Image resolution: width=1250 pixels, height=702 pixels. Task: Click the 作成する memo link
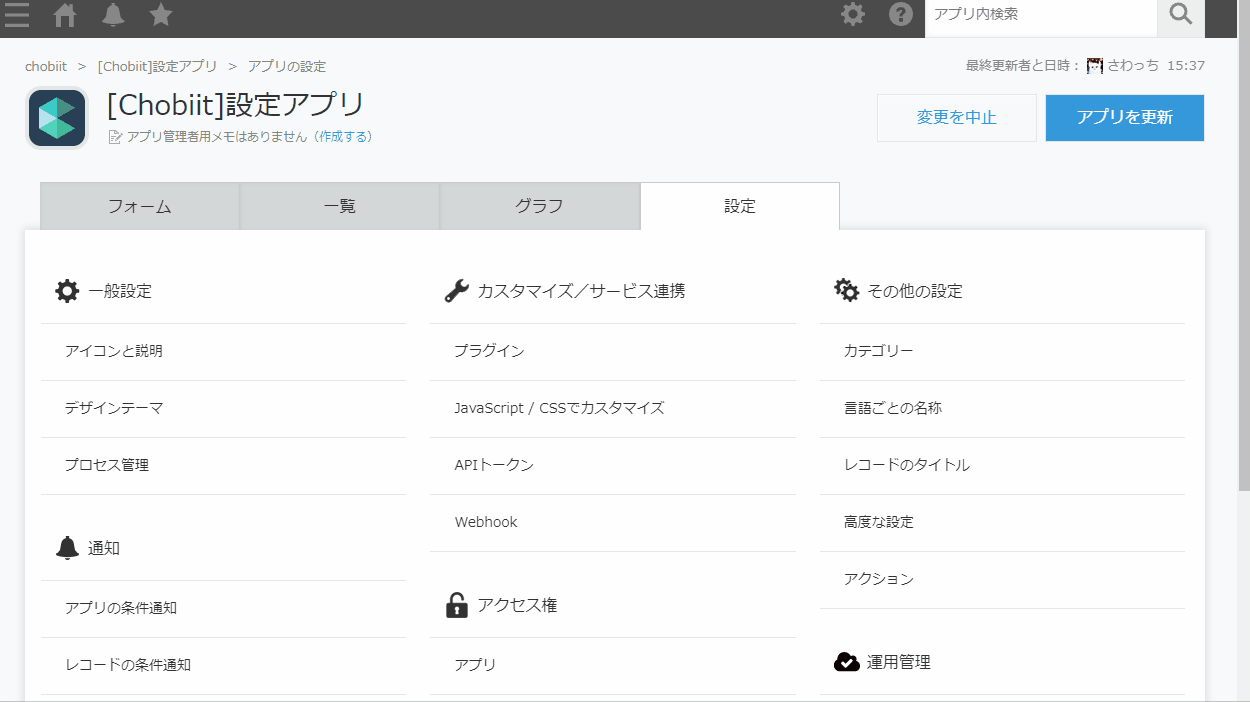[x=344, y=137]
